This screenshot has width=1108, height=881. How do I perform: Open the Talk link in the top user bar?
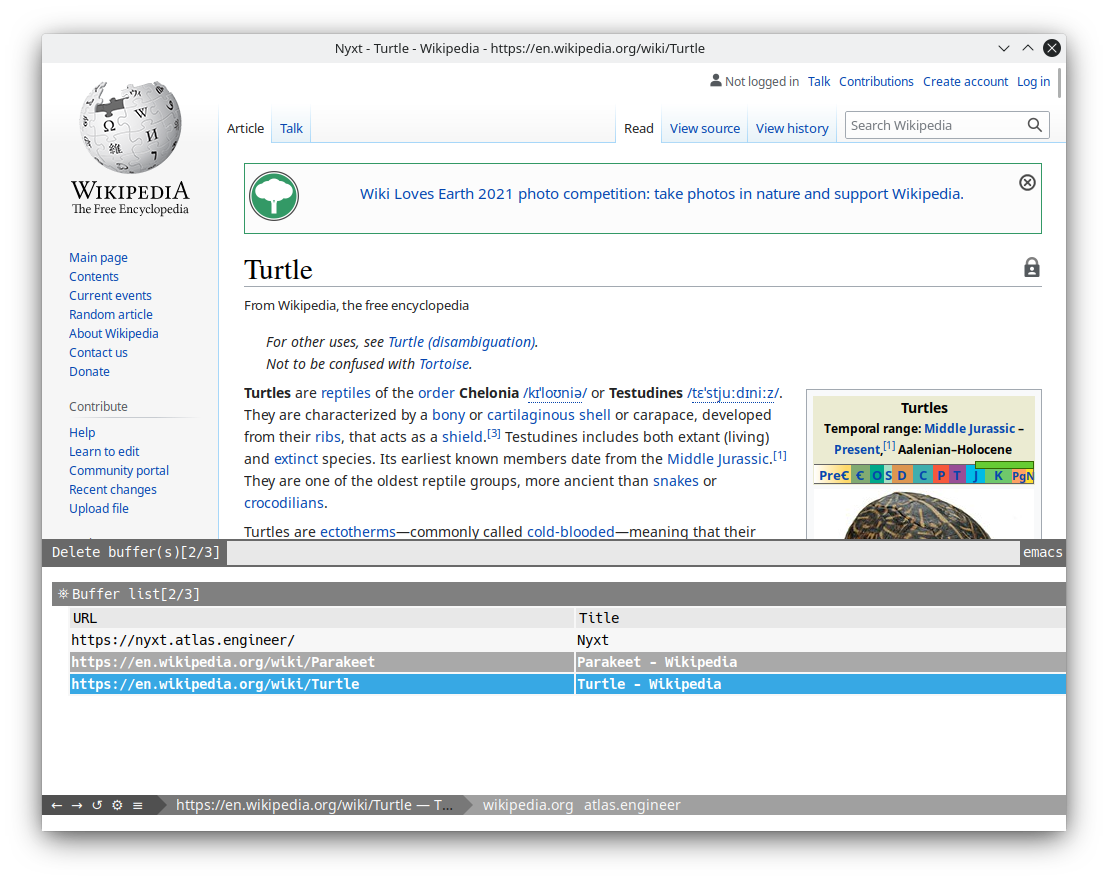819,82
